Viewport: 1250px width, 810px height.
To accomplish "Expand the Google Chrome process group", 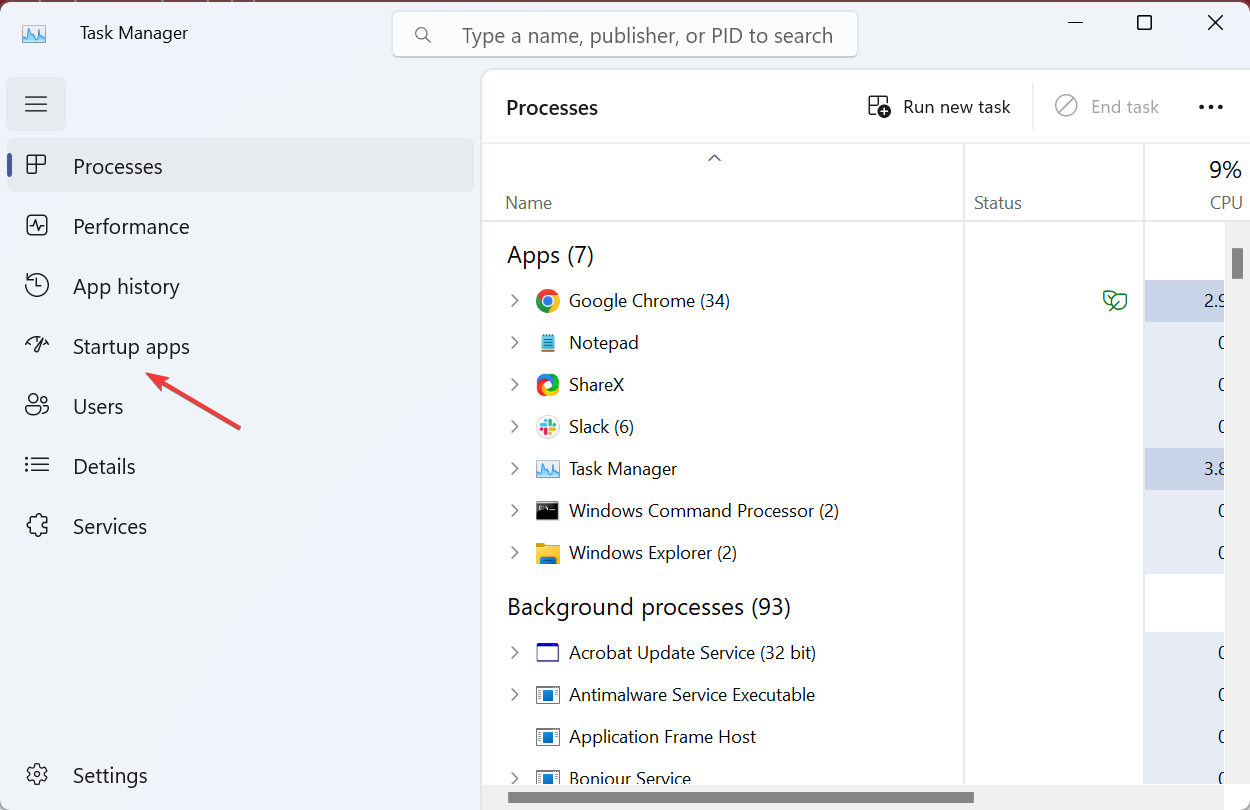I will (515, 301).
